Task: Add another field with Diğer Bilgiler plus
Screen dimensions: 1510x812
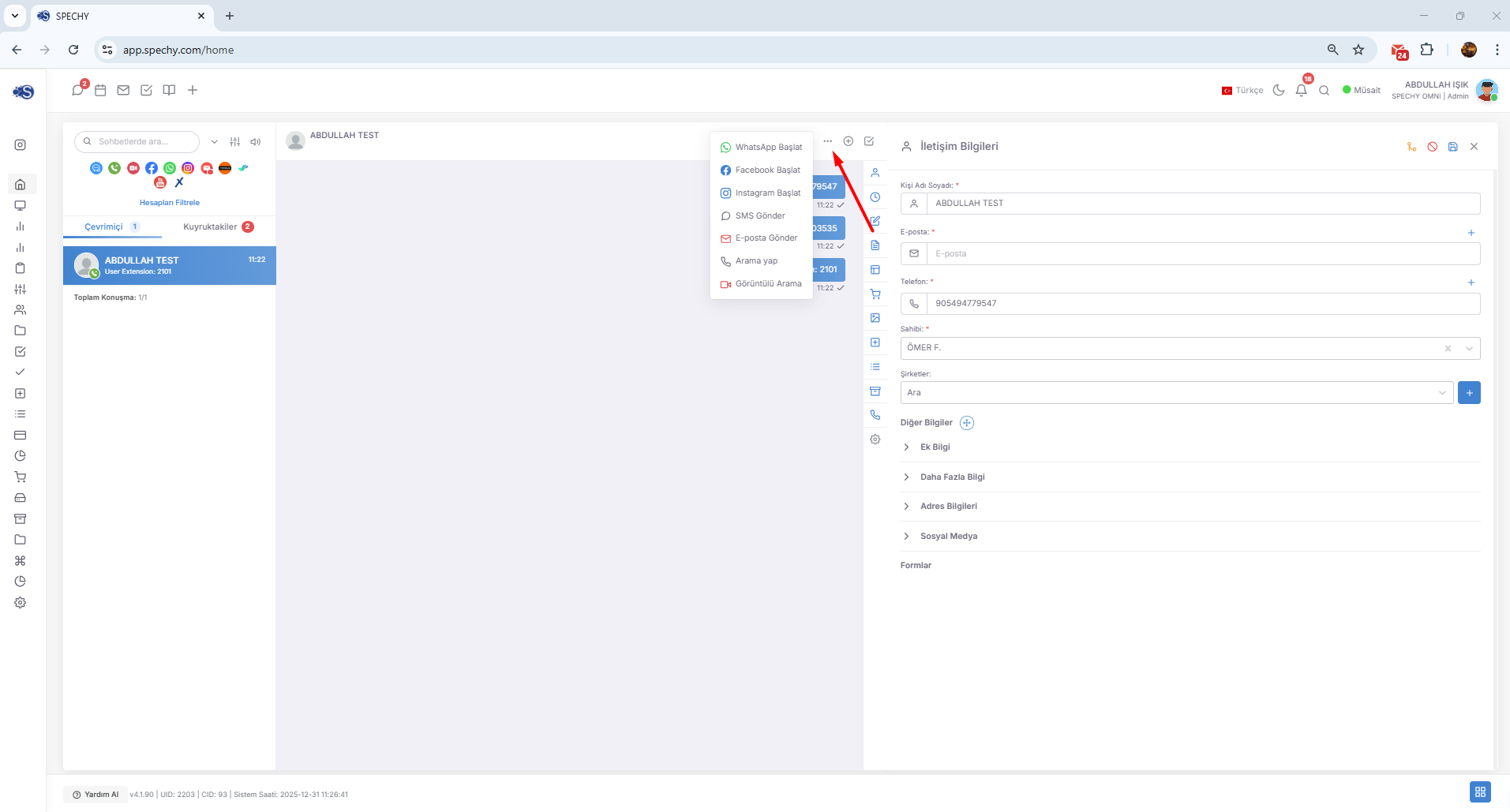Action: (x=967, y=423)
